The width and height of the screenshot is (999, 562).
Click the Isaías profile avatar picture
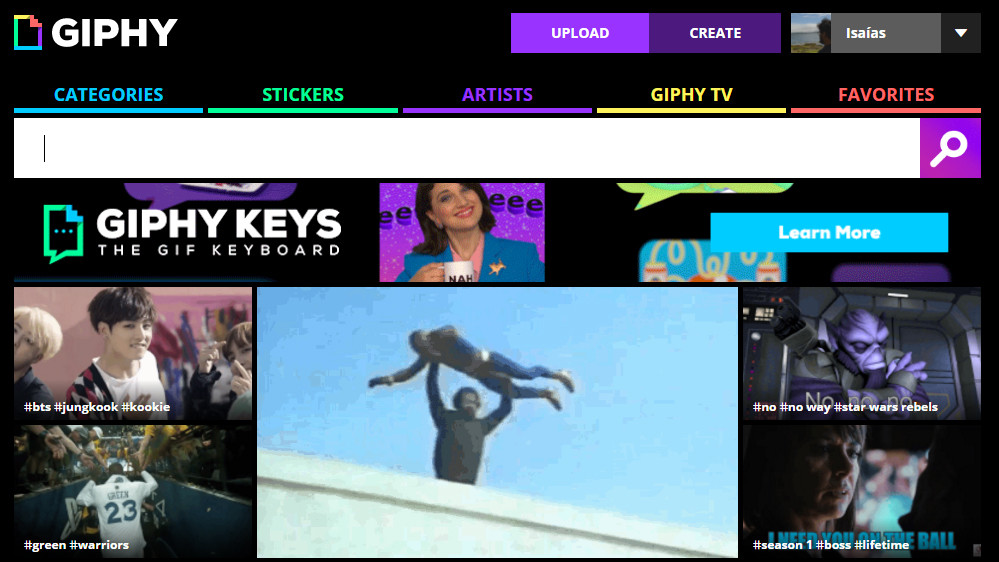click(810, 33)
